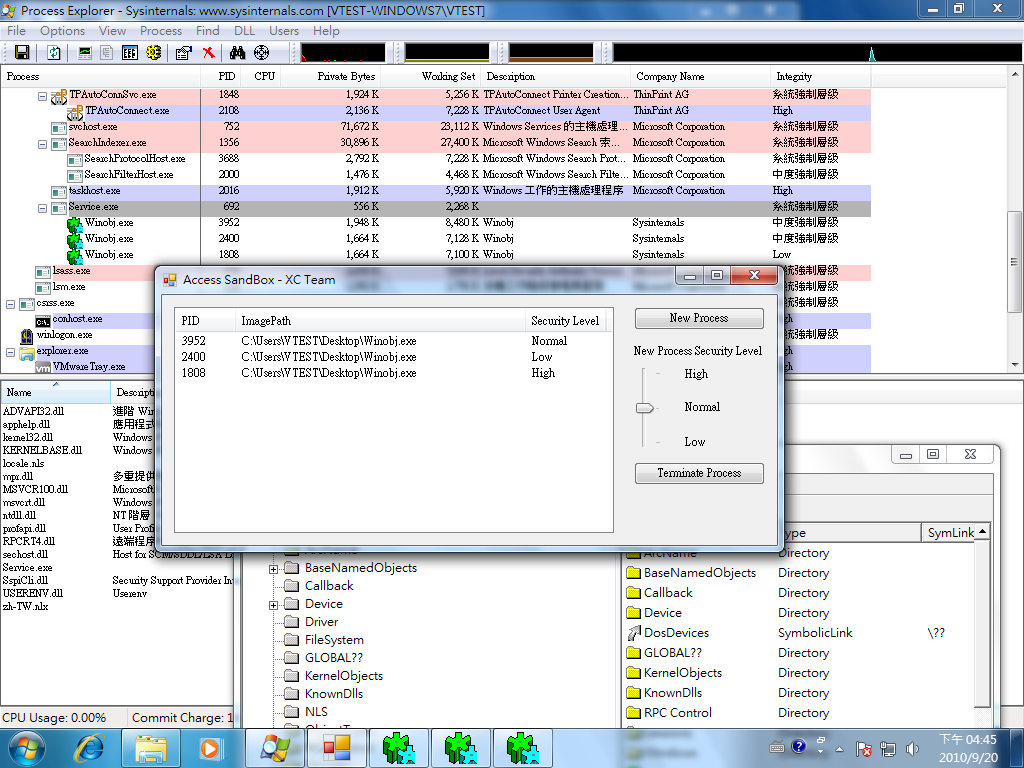Select RPC Control in the Winobj list
1024x768 pixels.
tap(677, 712)
